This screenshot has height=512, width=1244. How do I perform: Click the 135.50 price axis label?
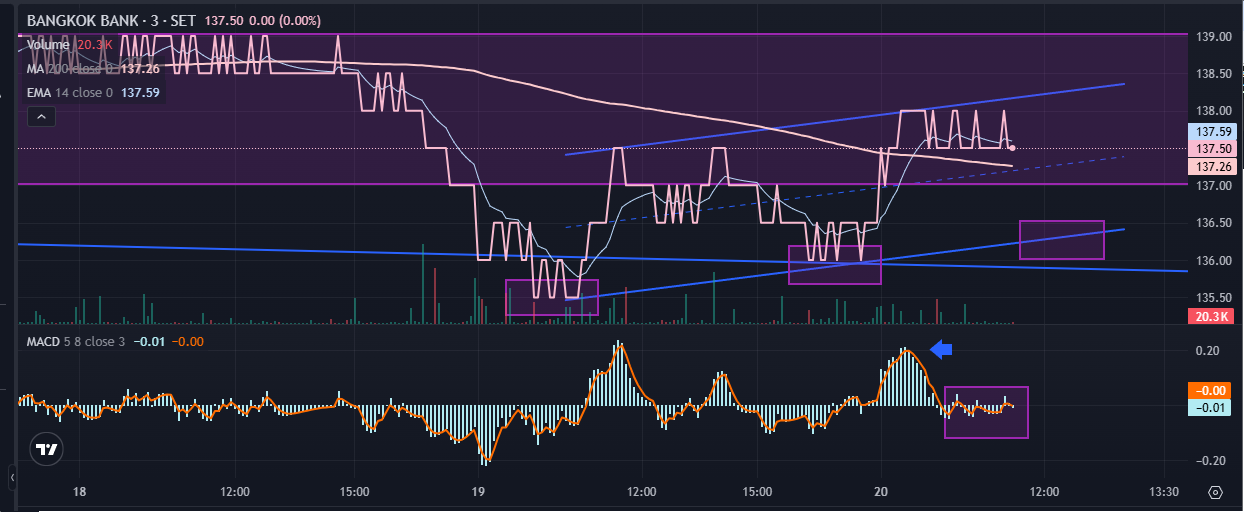1213,298
